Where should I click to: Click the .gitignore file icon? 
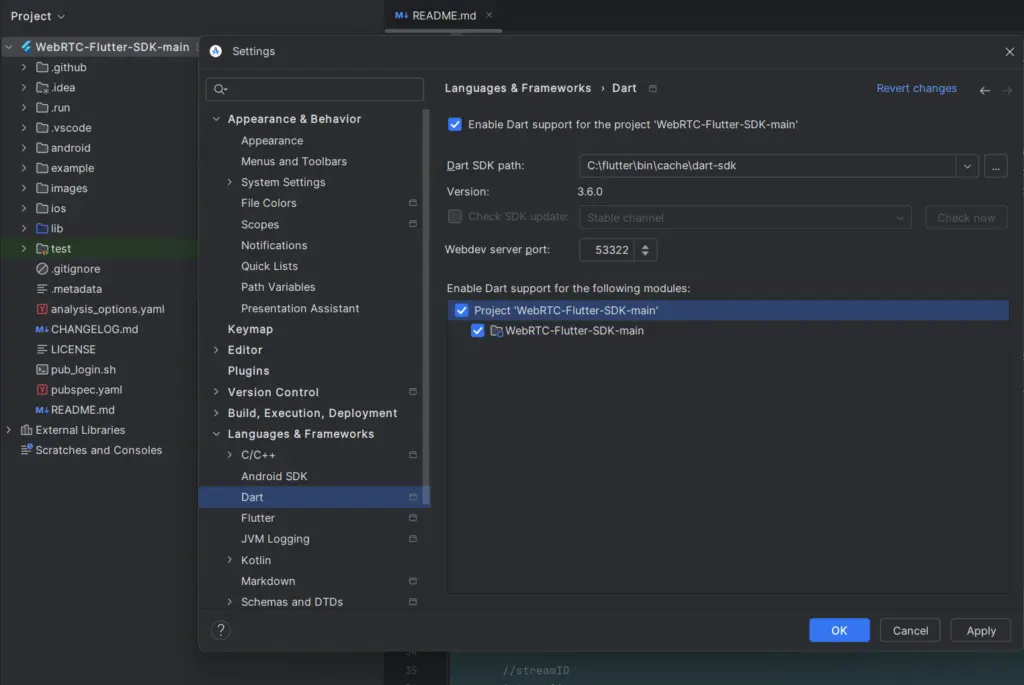pyautogui.click(x=42, y=268)
